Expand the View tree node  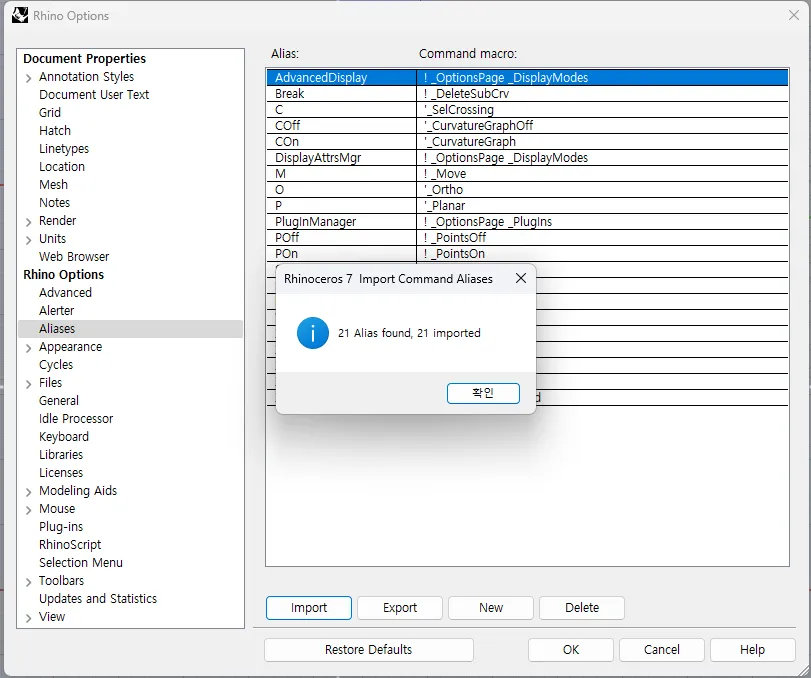tap(28, 617)
